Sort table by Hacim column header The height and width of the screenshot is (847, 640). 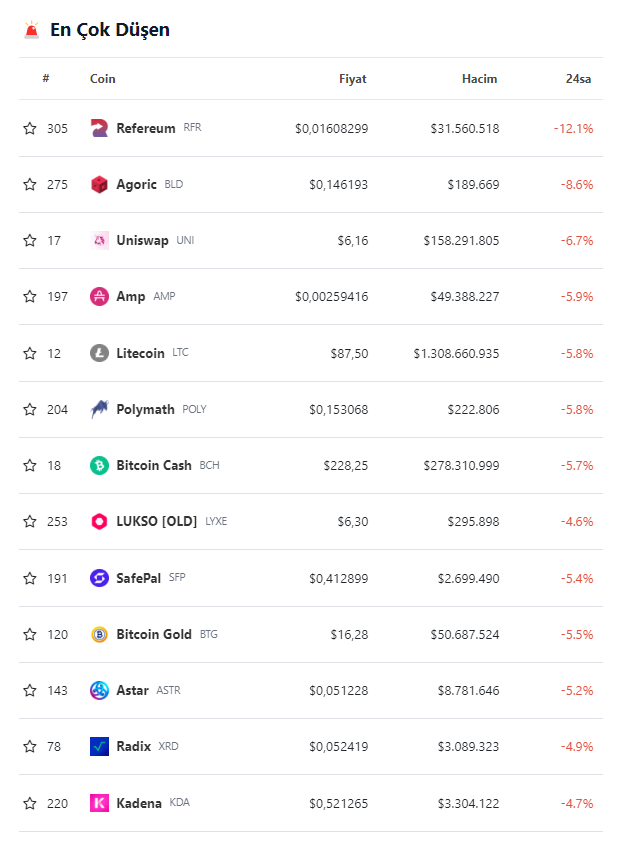click(x=479, y=79)
